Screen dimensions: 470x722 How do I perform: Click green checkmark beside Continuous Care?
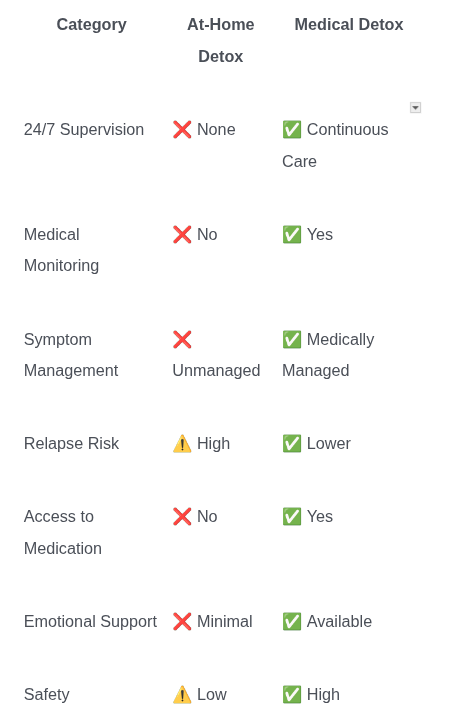pyautogui.click(x=292, y=129)
